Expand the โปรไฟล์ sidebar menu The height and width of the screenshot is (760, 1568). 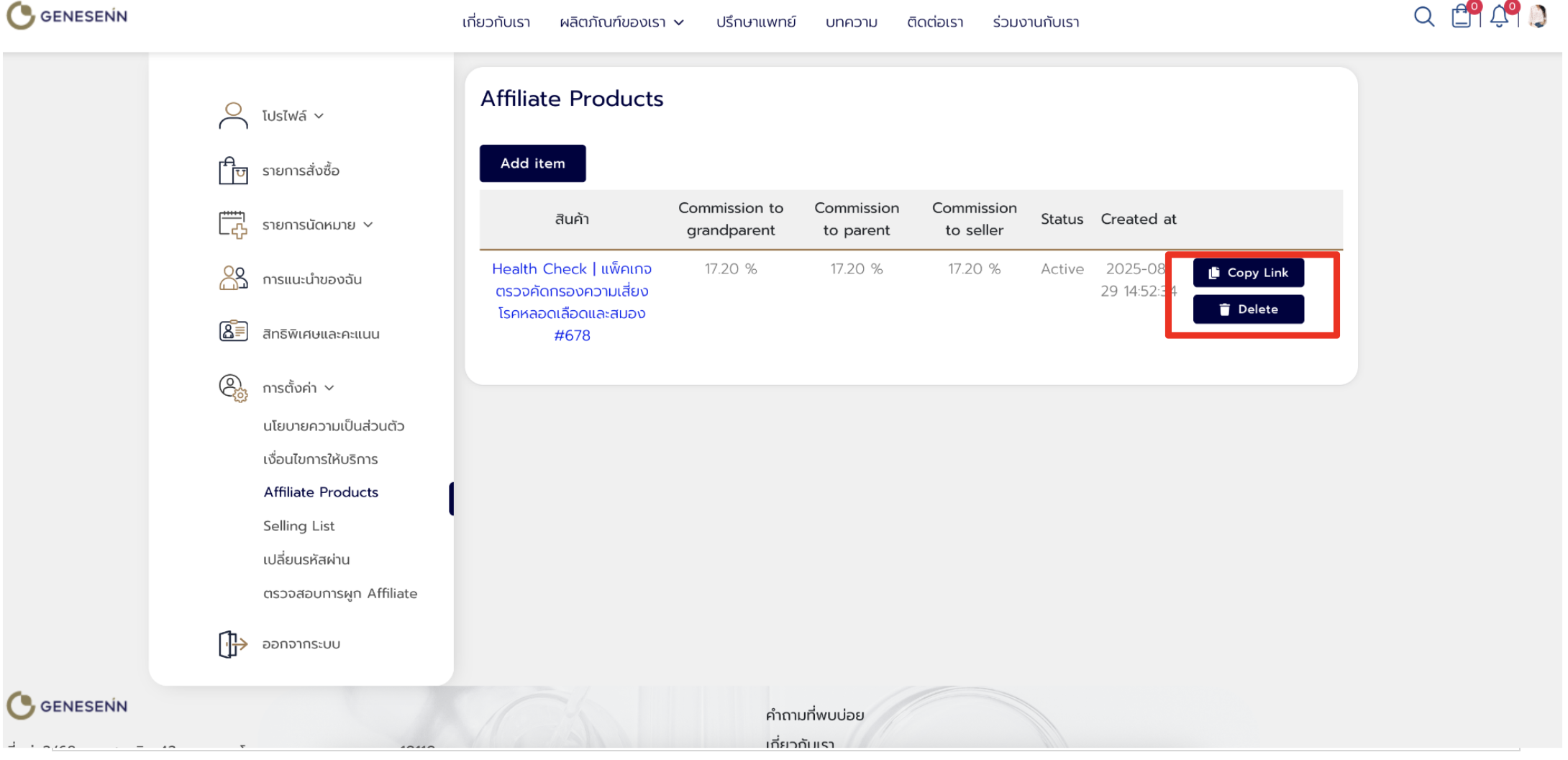point(293,116)
